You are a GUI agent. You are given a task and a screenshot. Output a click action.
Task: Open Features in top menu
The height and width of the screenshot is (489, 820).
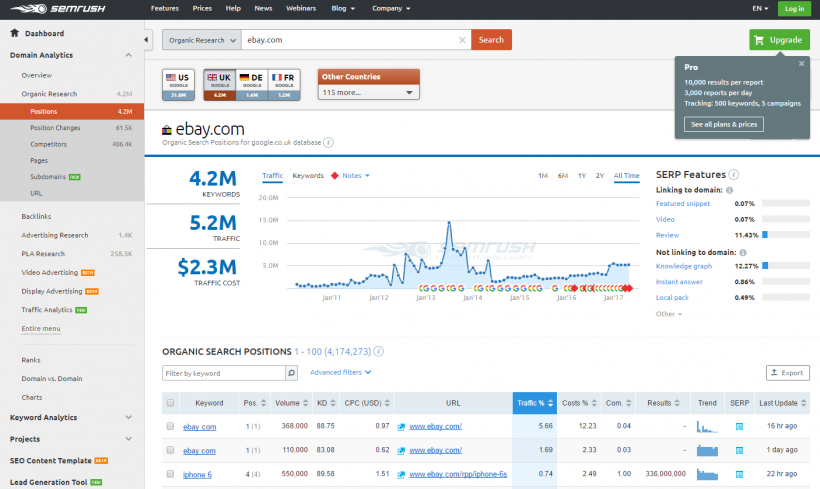pos(165,8)
